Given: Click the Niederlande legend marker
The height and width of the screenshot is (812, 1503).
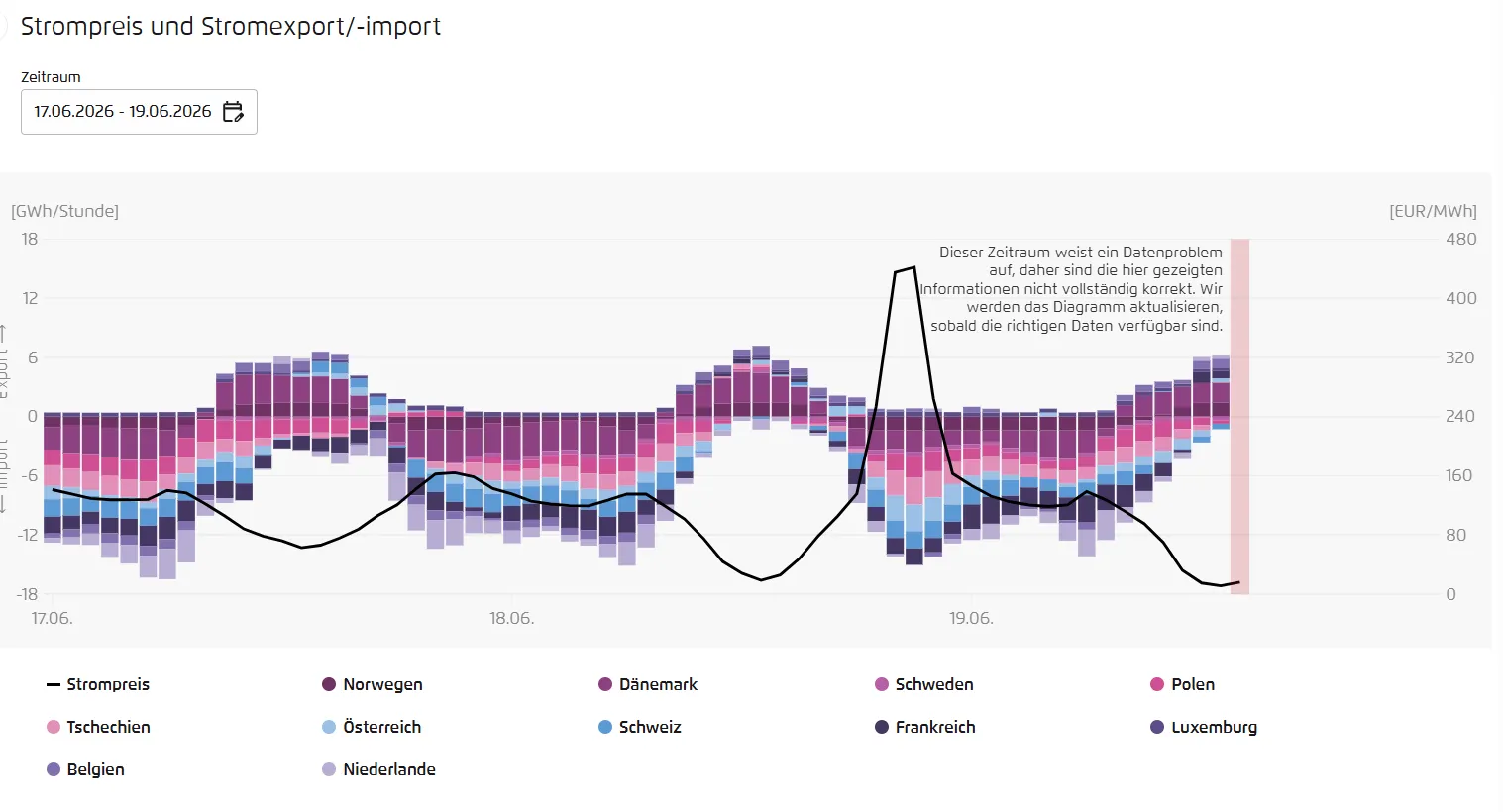Looking at the screenshot, I should [x=329, y=769].
